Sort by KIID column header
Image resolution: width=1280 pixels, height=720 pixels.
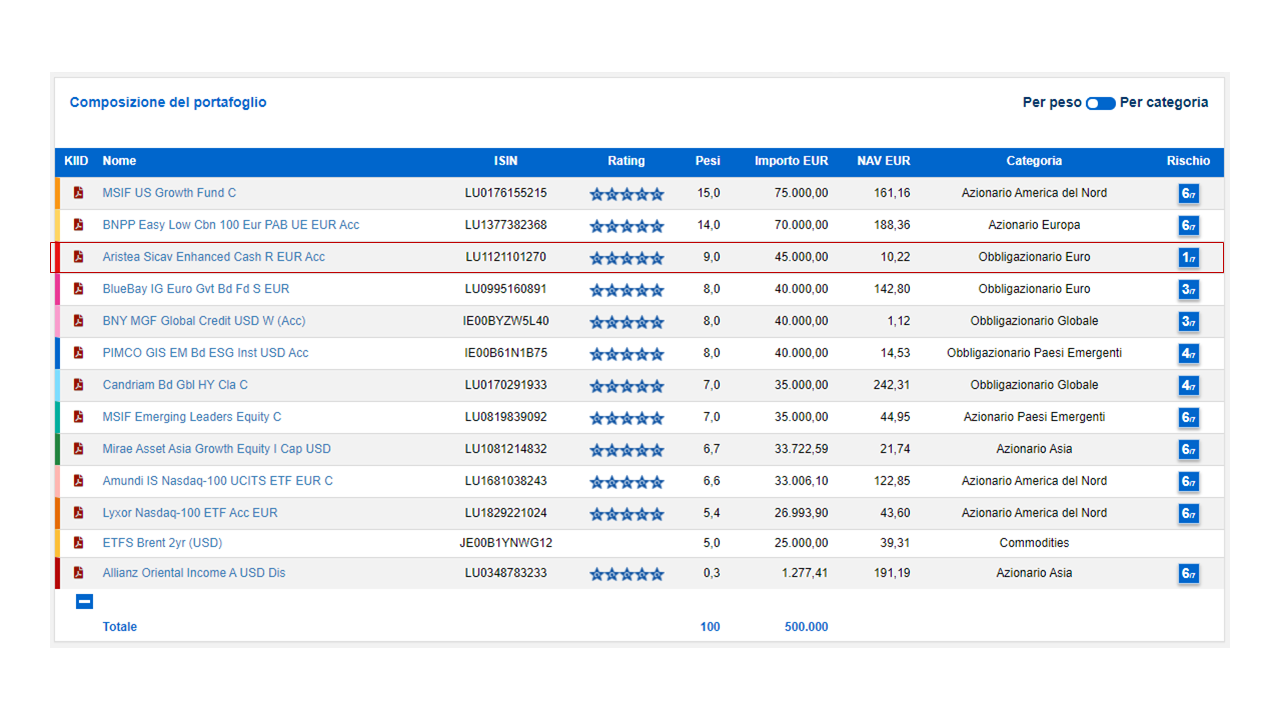(x=76, y=161)
